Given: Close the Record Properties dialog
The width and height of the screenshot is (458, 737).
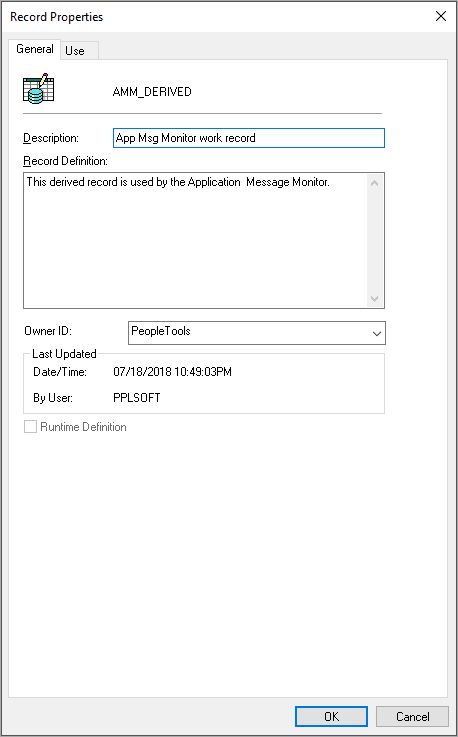Looking at the screenshot, I should 441,16.
